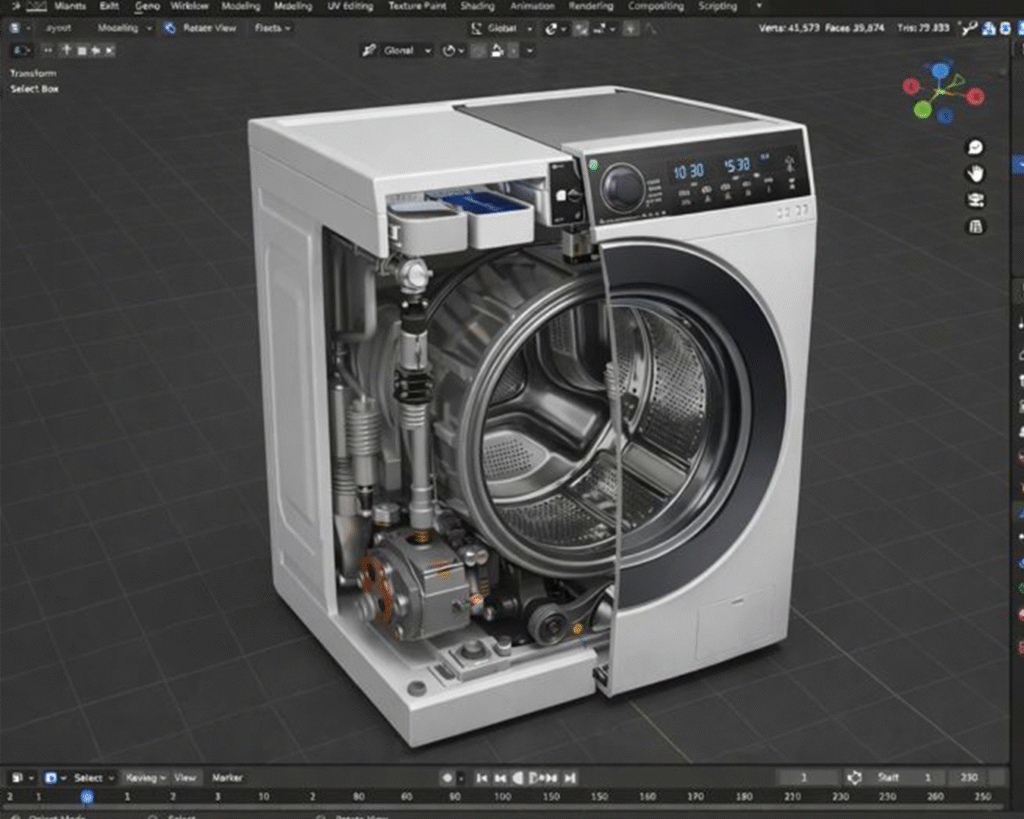1024x819 pixels.
Task: Click the Marker menu in timeline
Action: click(x=227, y=778)
